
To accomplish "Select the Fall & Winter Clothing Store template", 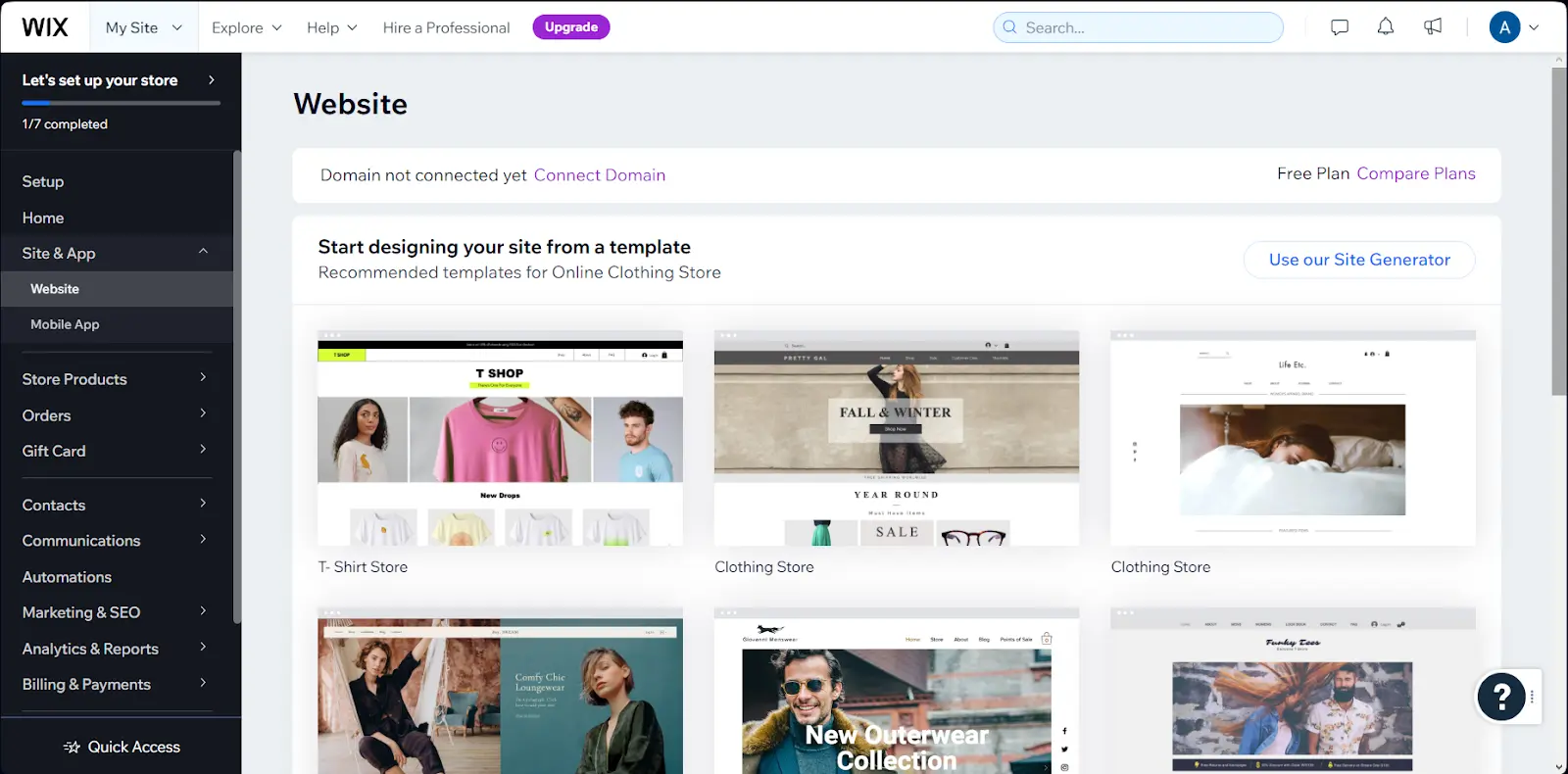I will pos(897,438).
